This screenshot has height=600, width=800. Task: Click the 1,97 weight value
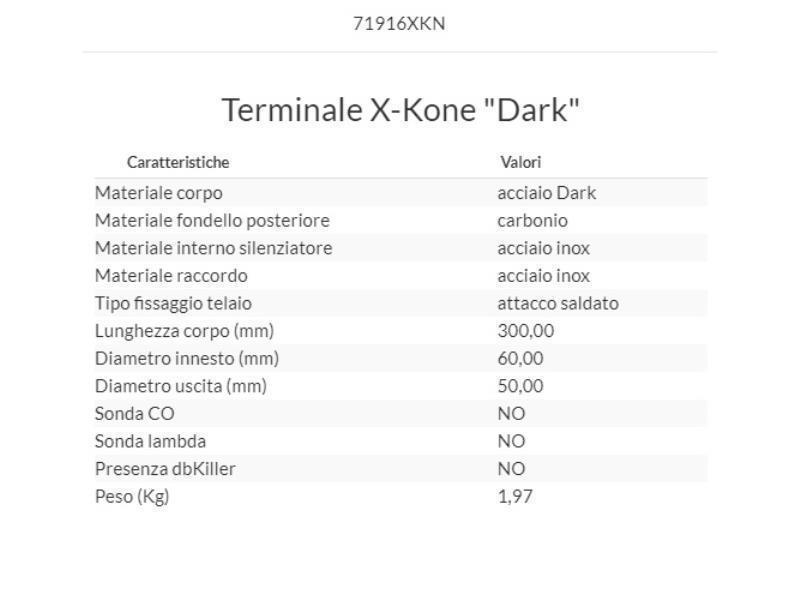click(x=514, y=496)
